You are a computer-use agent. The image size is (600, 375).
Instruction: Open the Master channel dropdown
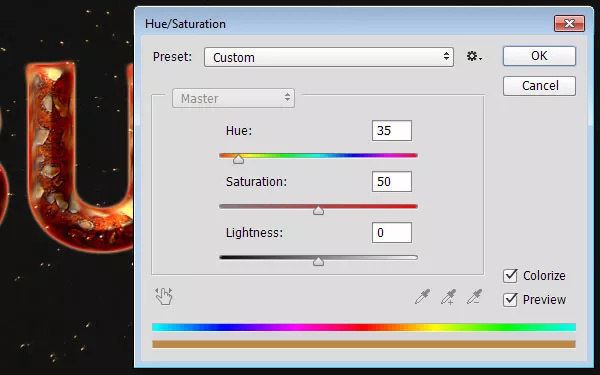(x=233, y=98)
